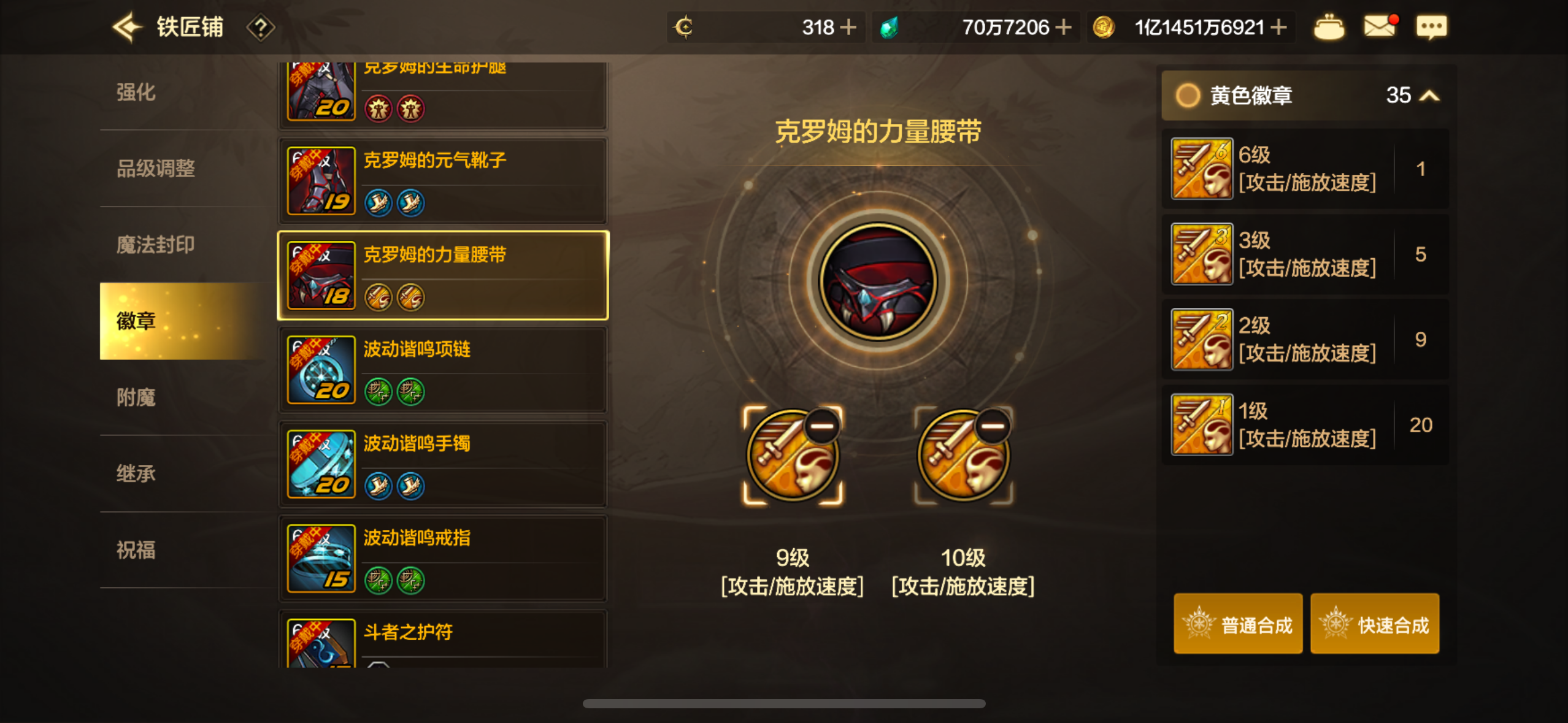Screen dimensions: 1568x723
Task: Add more gems with plus icon
Action: point(1063,27)
